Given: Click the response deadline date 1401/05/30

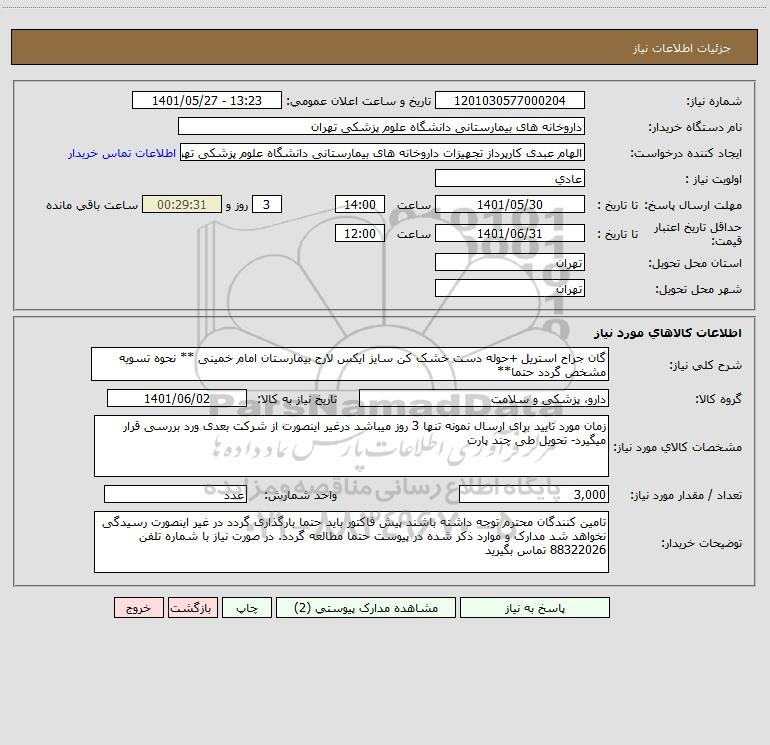Looking at the screenshot, I should (x=510, y=204).
